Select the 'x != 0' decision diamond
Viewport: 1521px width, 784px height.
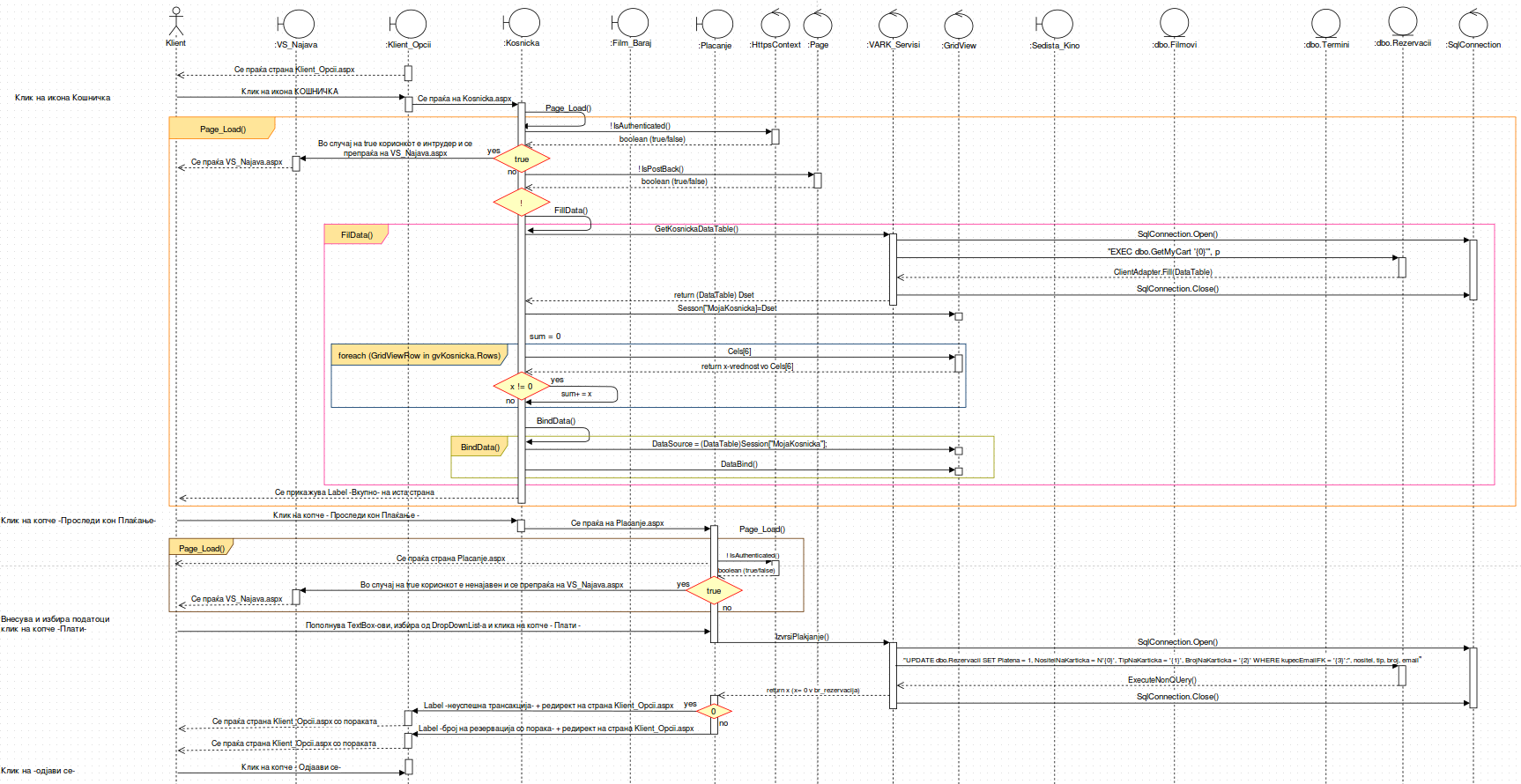(522, 387)
